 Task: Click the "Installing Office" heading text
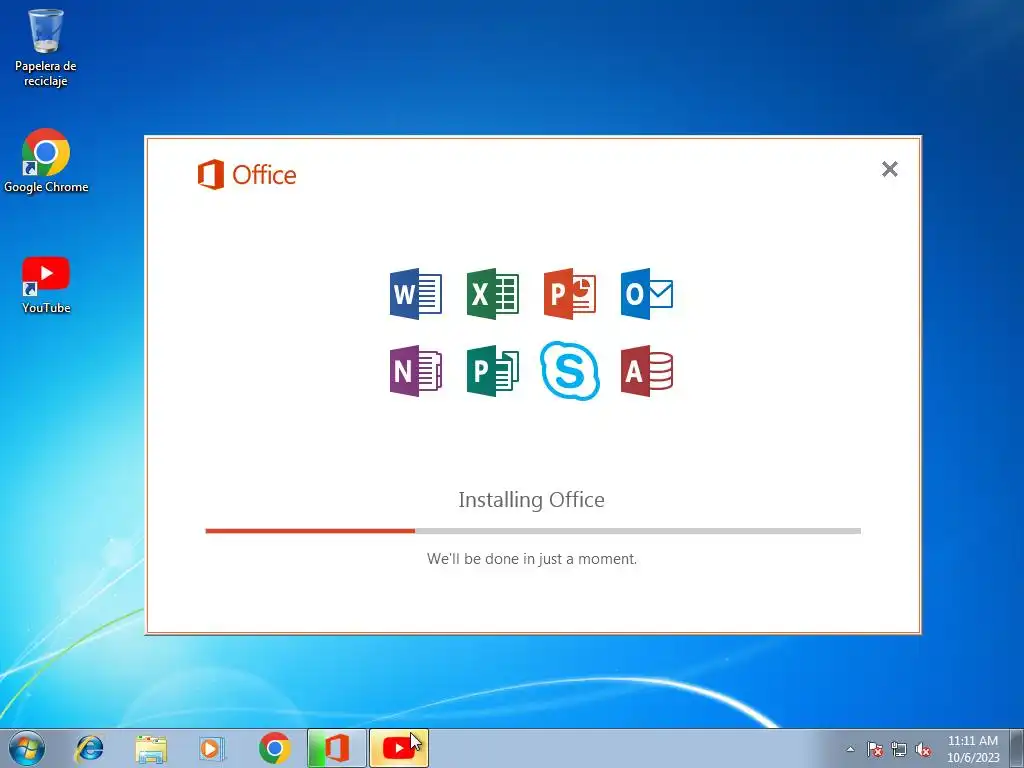(532, 500)
